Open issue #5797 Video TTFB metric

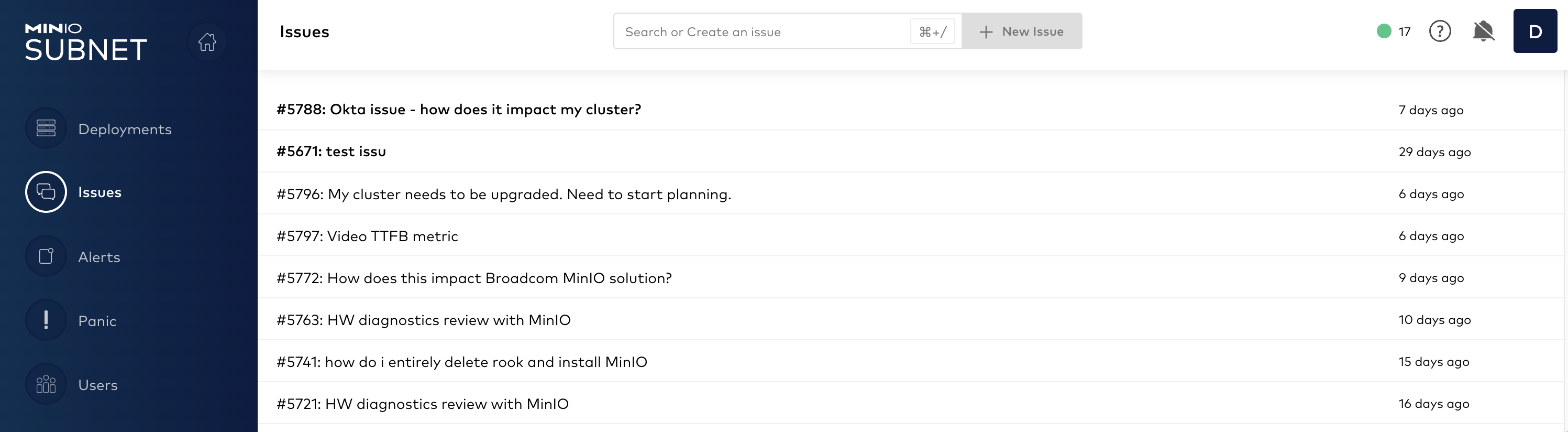[367, 236]
